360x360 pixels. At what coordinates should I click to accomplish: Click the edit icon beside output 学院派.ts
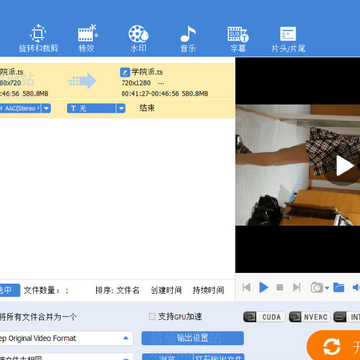125,72
